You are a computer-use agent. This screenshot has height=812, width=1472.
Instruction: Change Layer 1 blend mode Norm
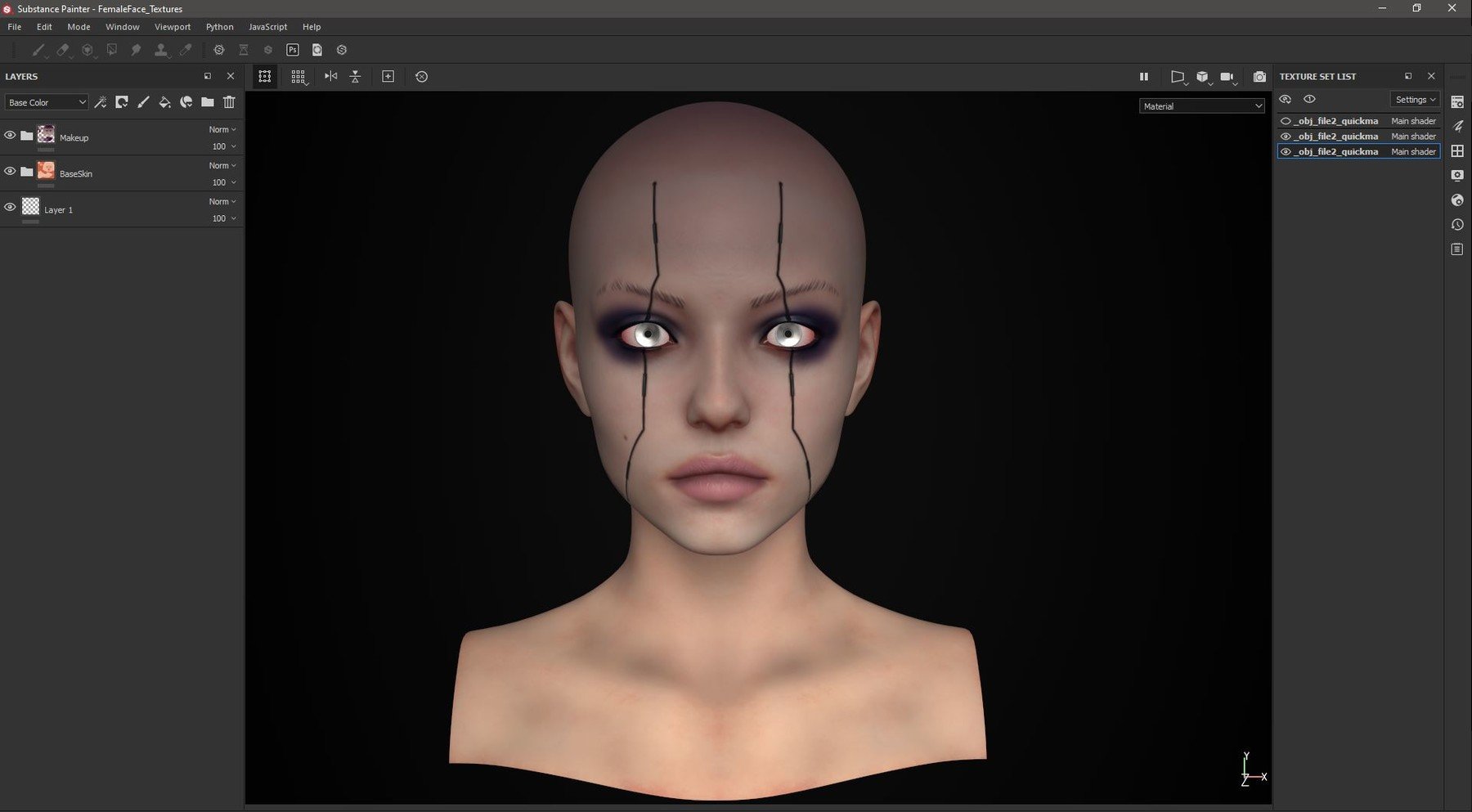tap(222, 201)
